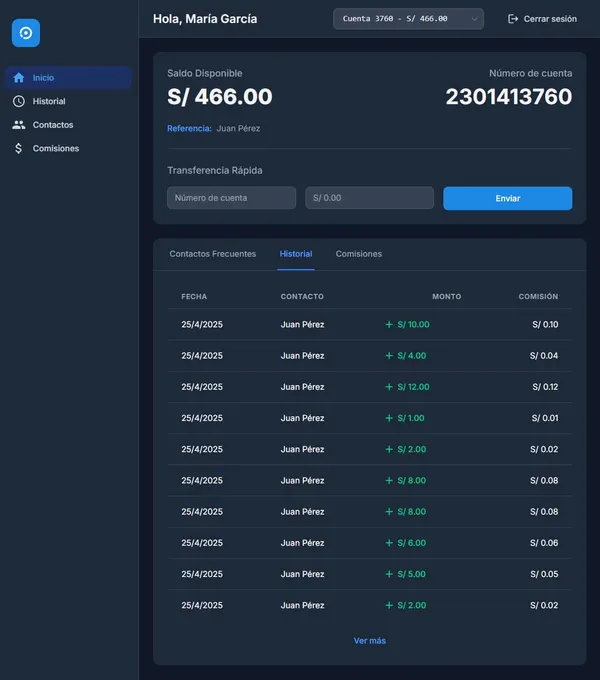
Task: Click the Cerrar sesión link
Action: [542, 19]
